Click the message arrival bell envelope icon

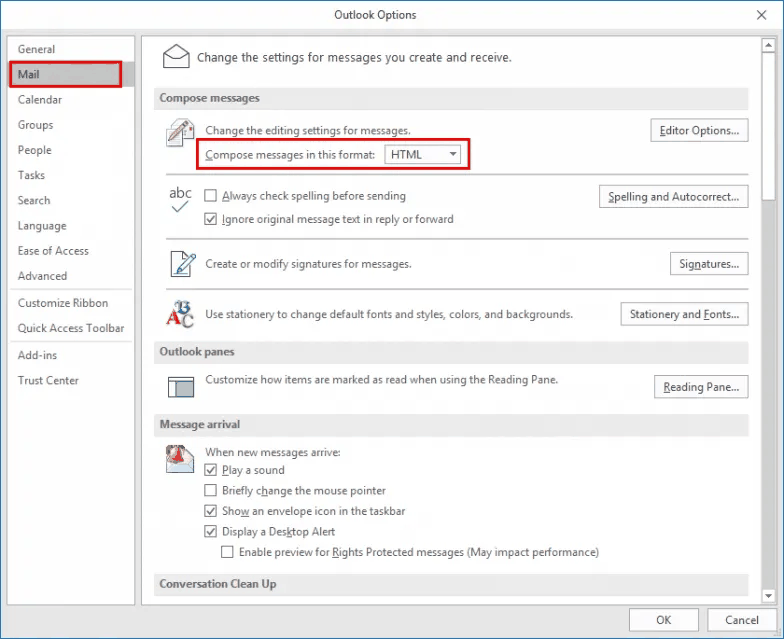180,459
